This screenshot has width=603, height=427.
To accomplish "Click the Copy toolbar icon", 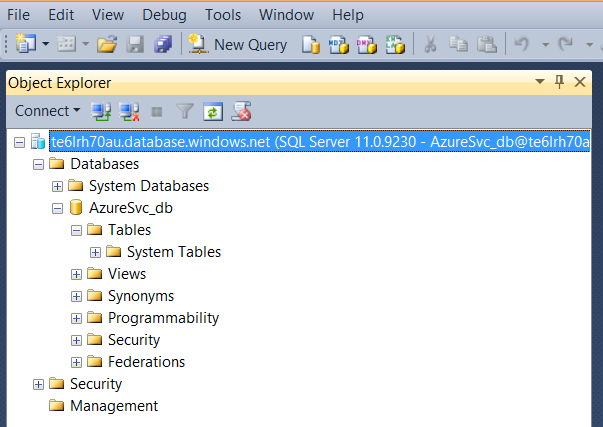I will pos(458,44).
